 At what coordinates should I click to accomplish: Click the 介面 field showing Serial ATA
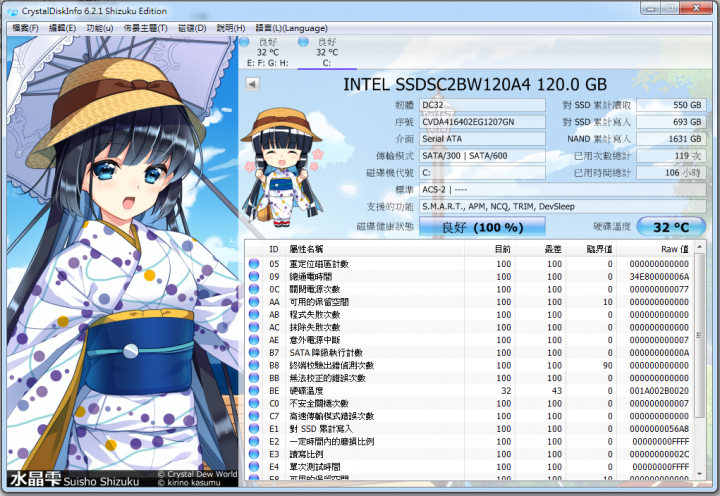tap(482, 139)
